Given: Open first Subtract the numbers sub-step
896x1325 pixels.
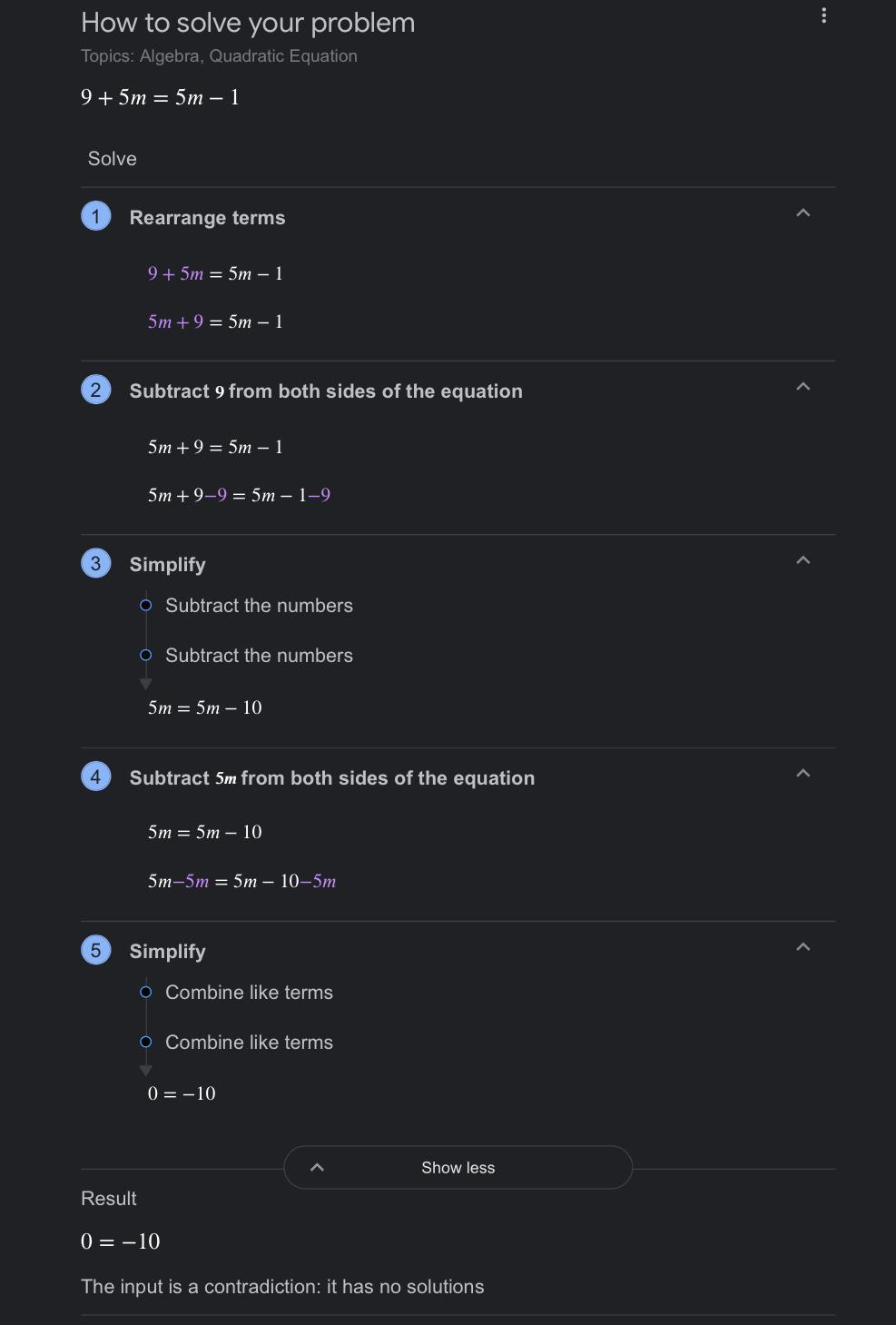Looking at the screenshot, I should tap(259, 606).
